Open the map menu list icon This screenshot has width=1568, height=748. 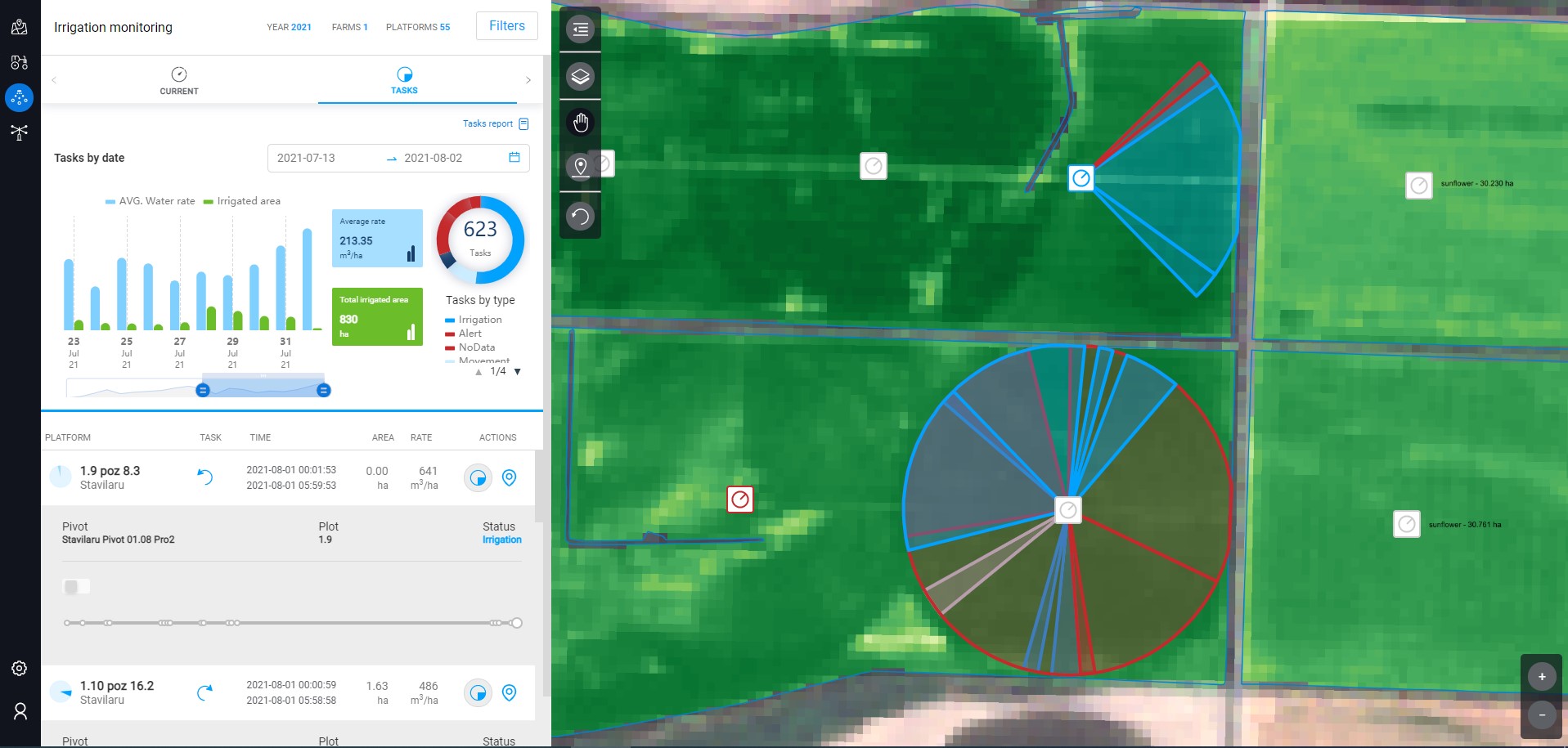[x=580, y=30]
